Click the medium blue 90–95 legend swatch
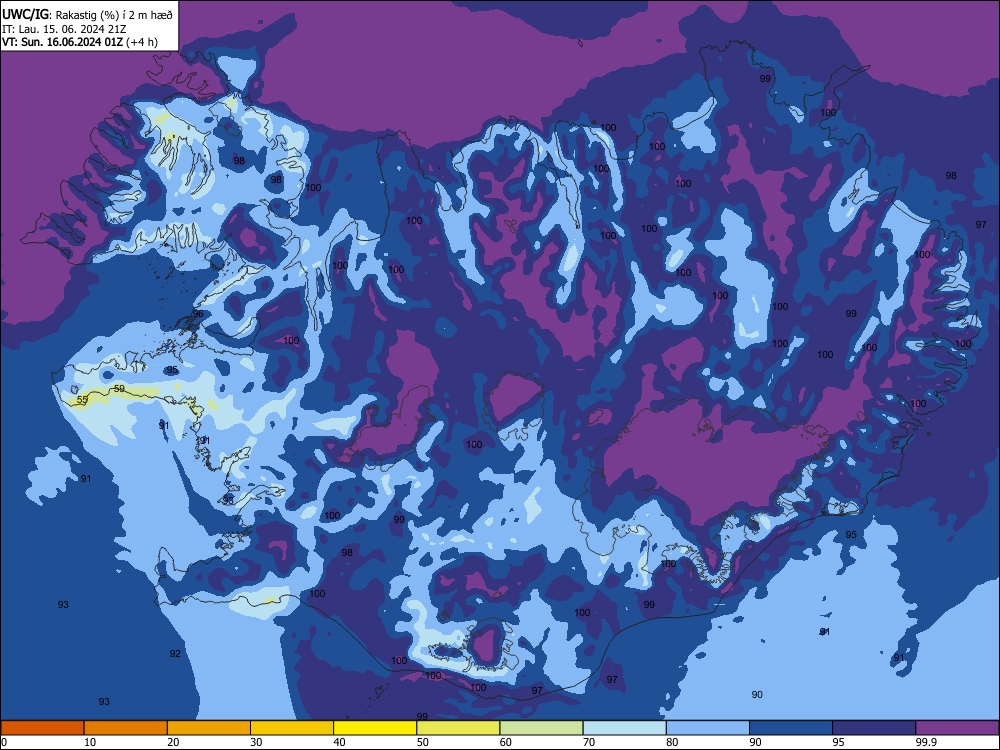The height and width of the screenshot is (750, 1000). tap(791, 728)
